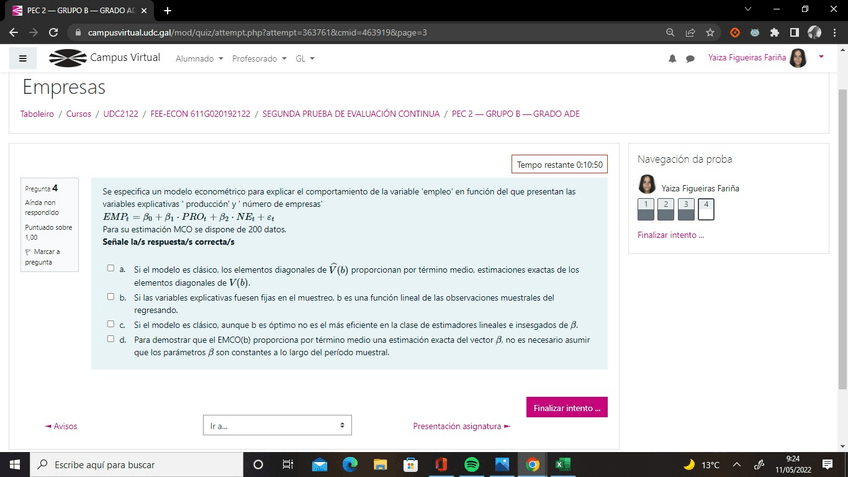The height and width of the screenshot is (477, 848).
Task: Bookmark this page with the star icon
Action: pyautogui.click(x=710, y=32)
